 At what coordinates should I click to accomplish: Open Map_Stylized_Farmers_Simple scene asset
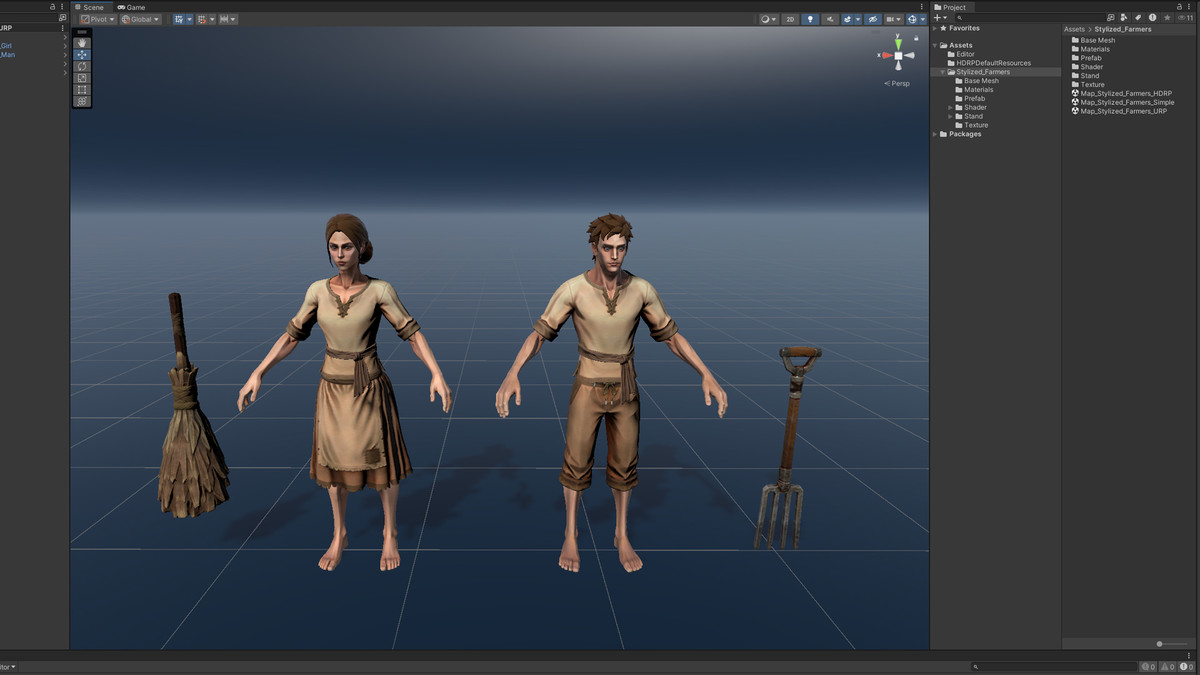tap(1123, 102)
